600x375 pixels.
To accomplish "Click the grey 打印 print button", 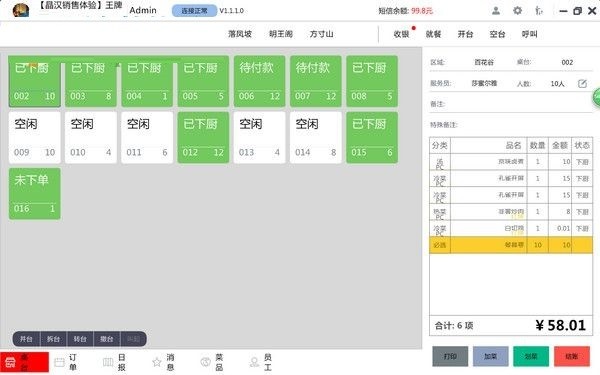I will (x=450, y=356).
